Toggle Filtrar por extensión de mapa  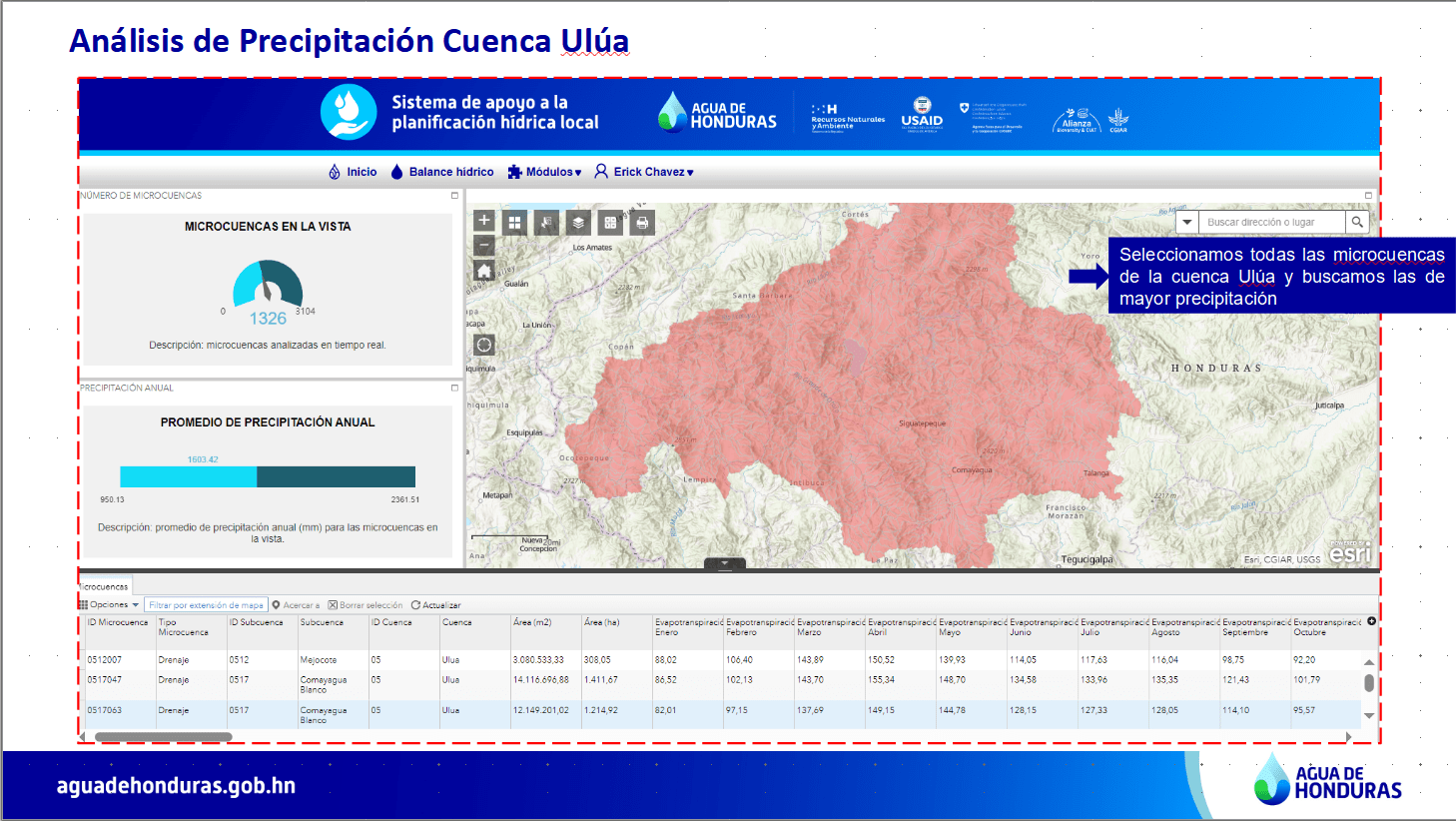click(x=206, y=605)
